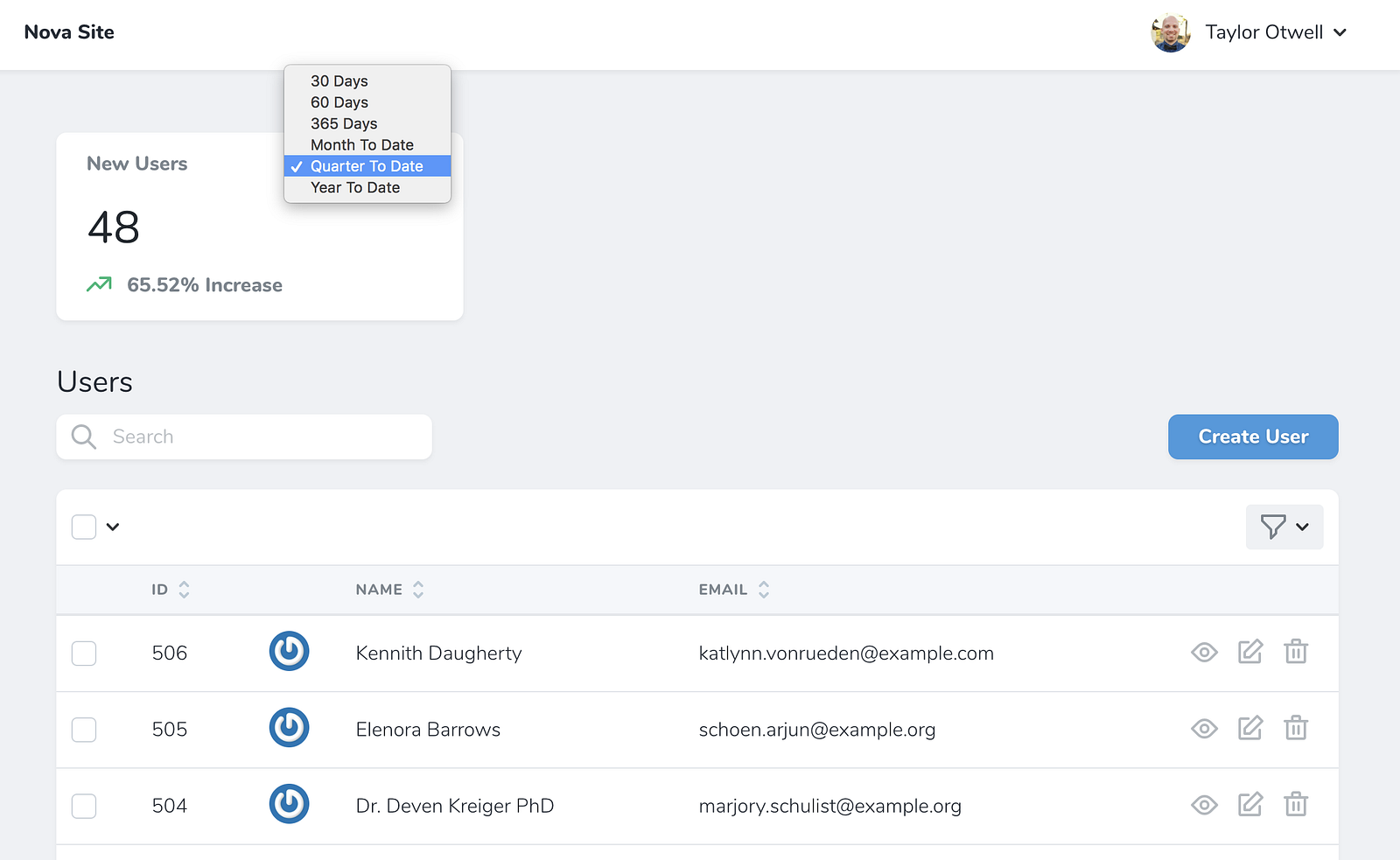Delete user Elenora Barrows trash icon

pyautogui.click(x=1296, y=728)
